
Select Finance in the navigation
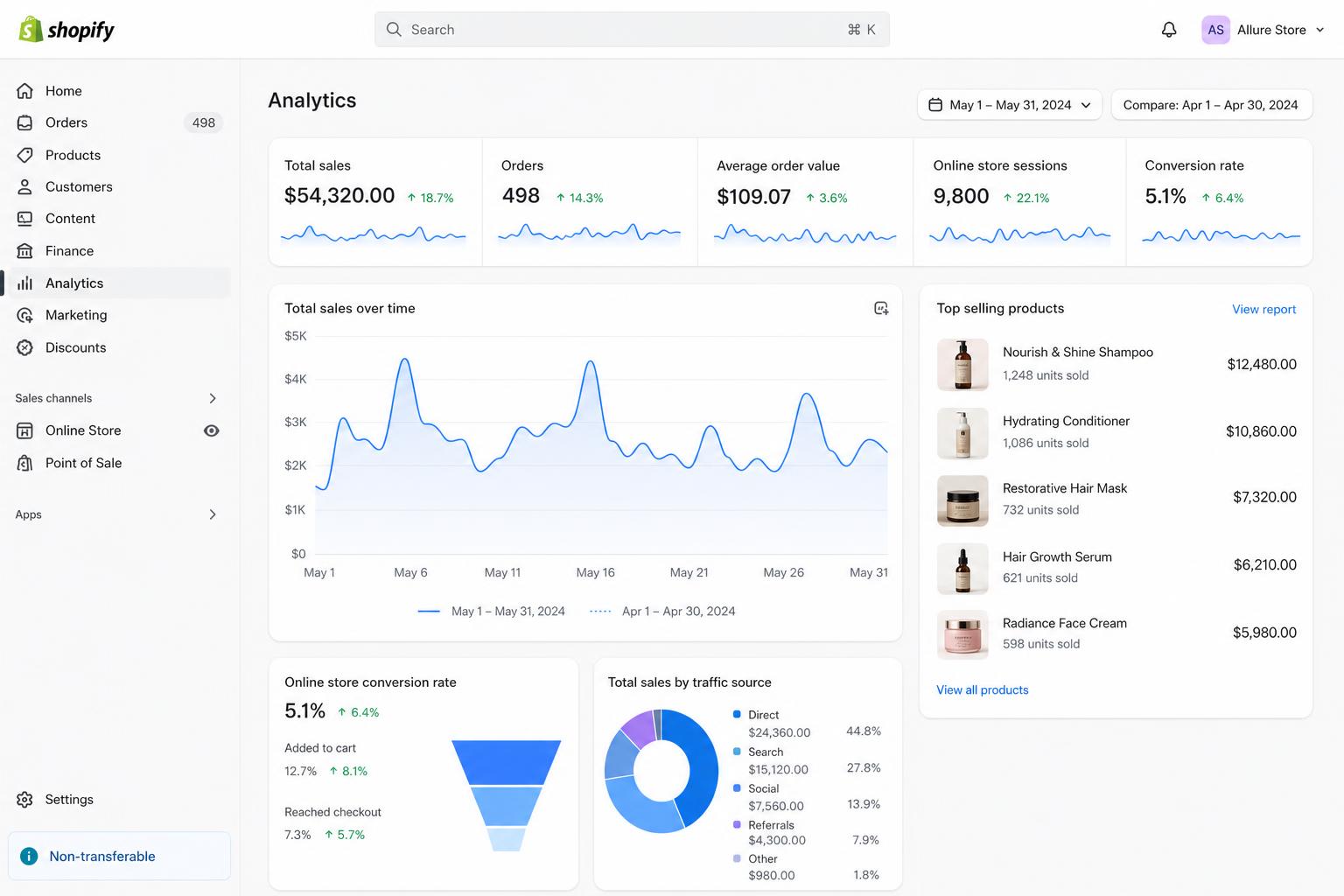click(117, 251)
